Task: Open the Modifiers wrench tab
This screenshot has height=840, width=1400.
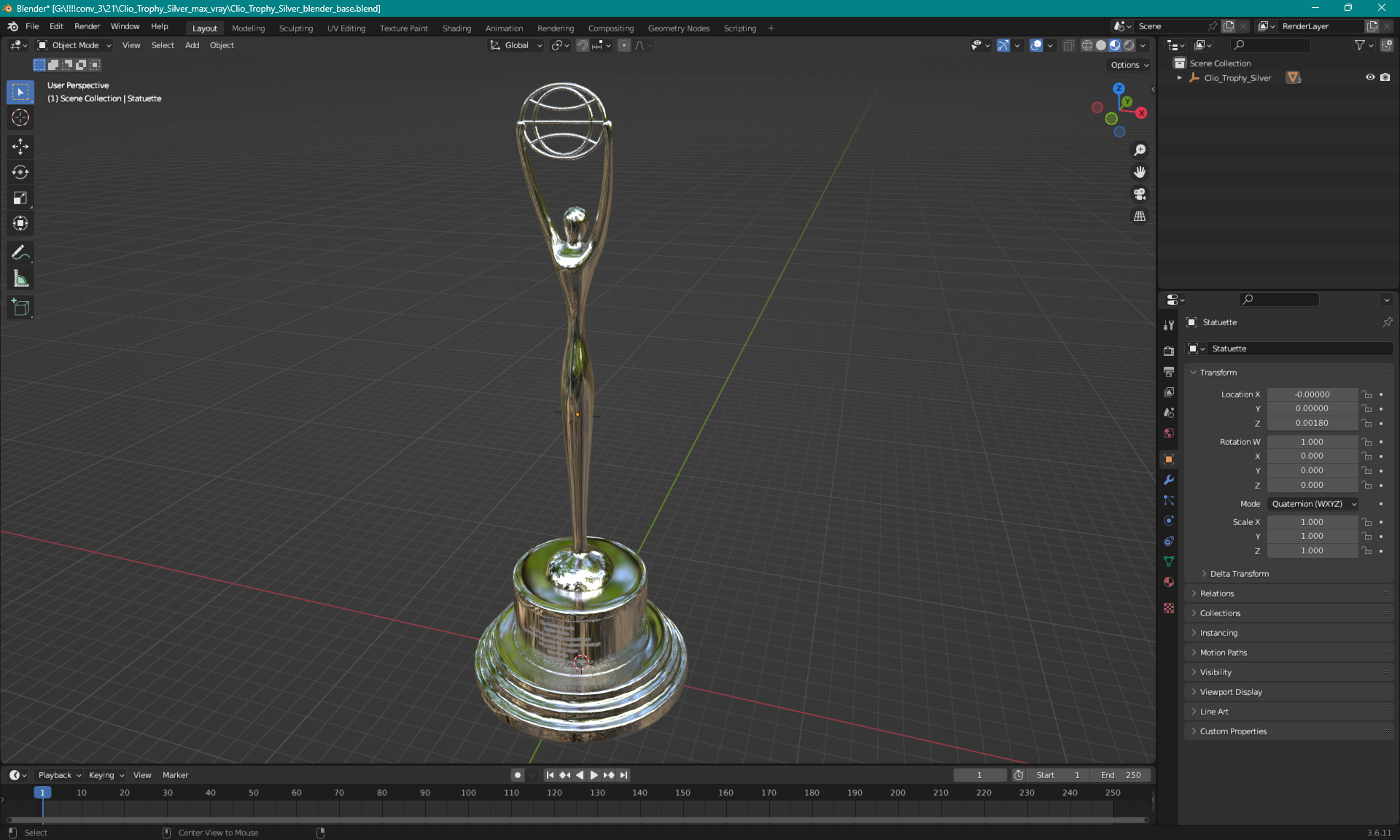Action: (x=1169, y=480)
